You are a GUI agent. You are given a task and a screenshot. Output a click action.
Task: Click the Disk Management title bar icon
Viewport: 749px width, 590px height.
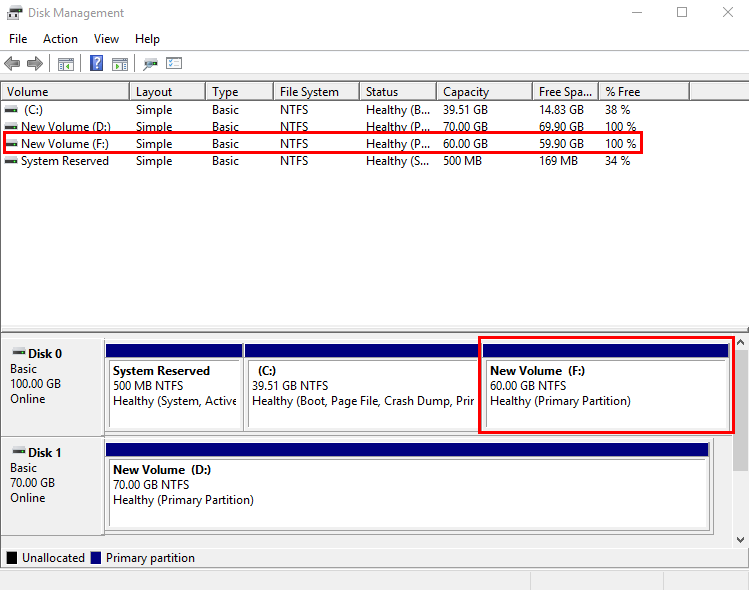coord(14,12)
